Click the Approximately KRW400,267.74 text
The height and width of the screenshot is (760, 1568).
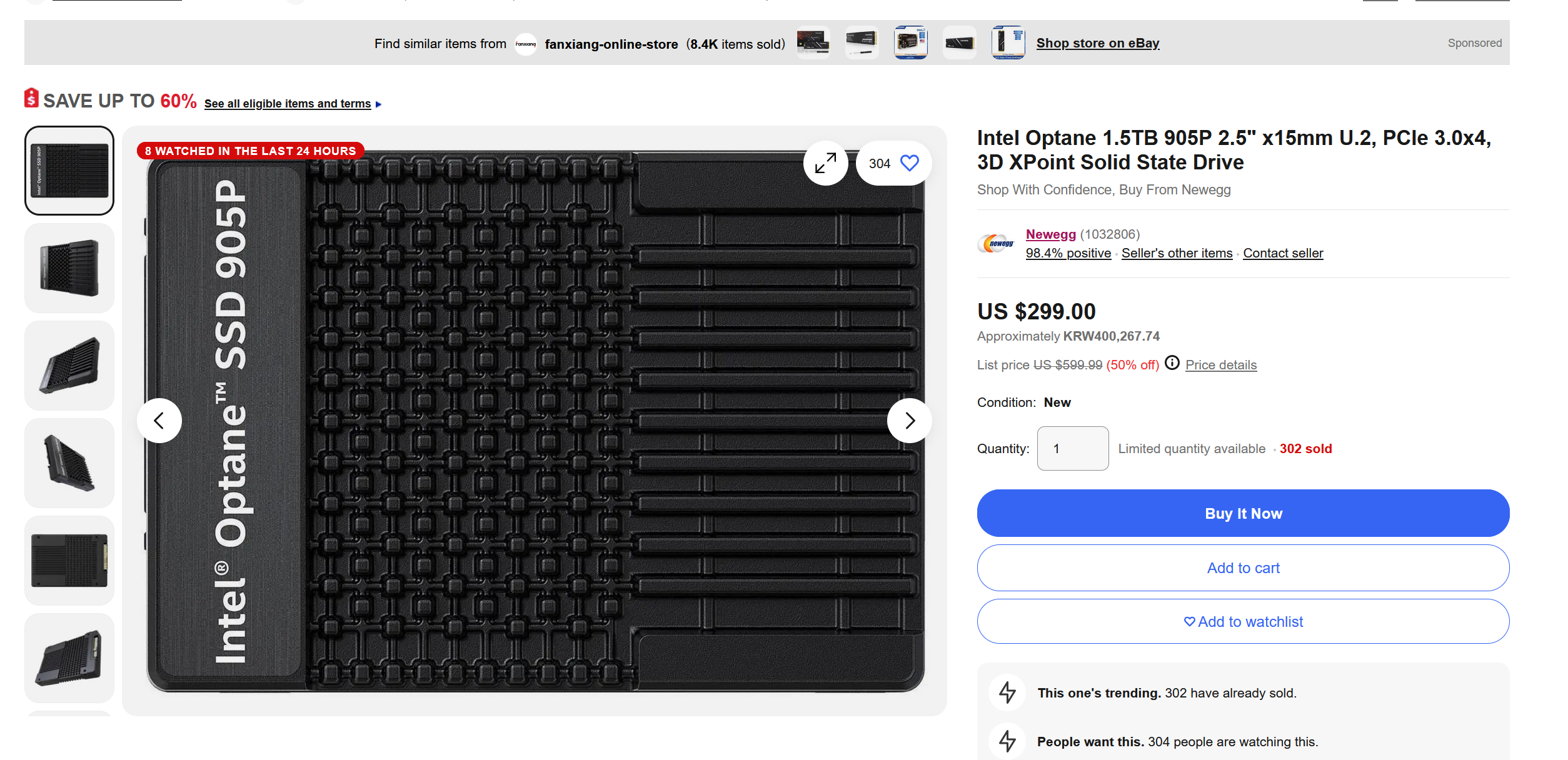pos(1068,336)
